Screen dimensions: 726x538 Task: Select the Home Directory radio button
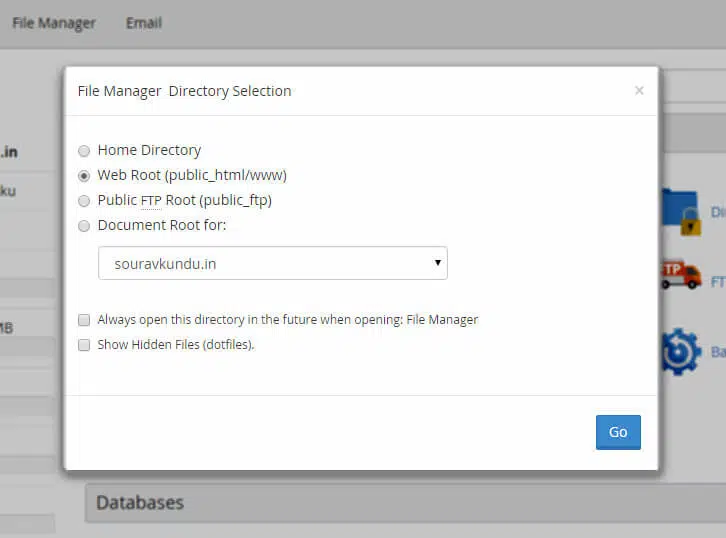[84, 151]
